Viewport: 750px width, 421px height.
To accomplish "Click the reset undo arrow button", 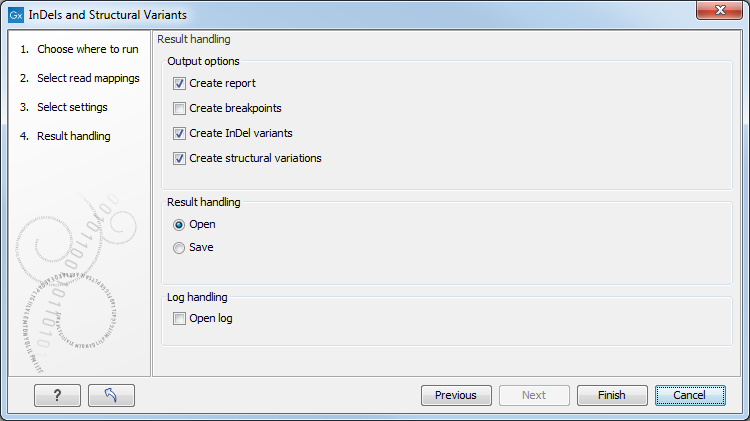I will [x=111, y=395].
